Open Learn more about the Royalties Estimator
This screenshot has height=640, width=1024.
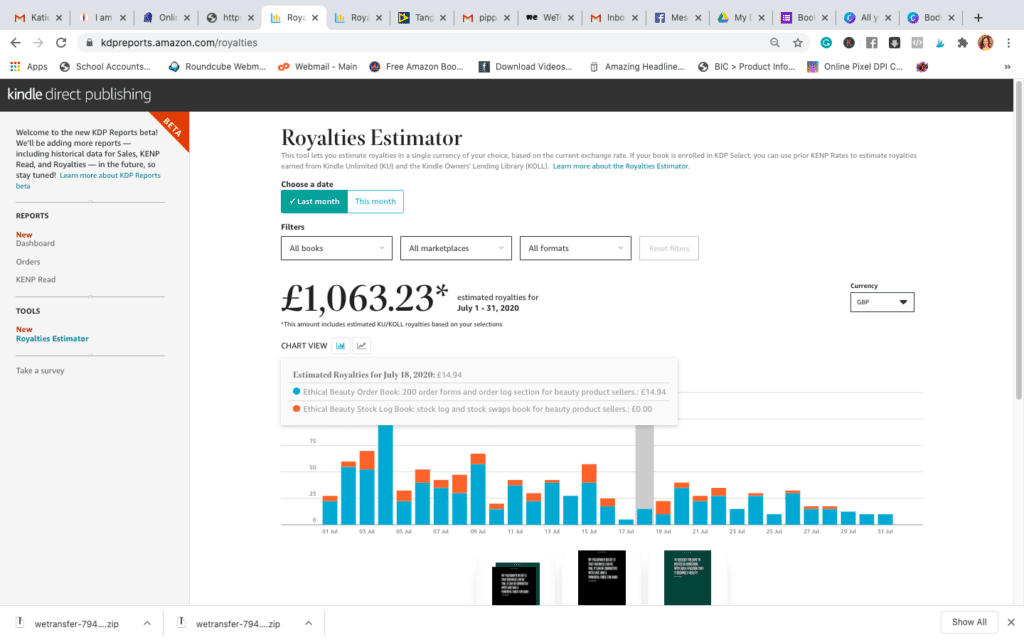pyautogui.click(x=620, y=166)
